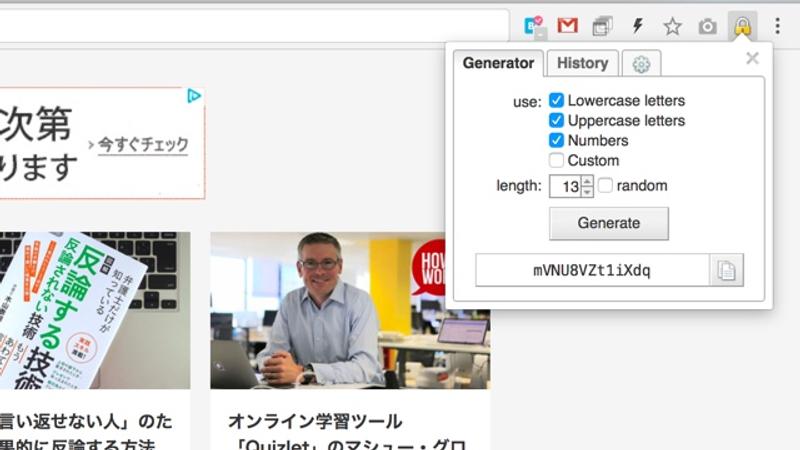This screenshot has height=450, width=800.
Task: Click the Gmail extension icon
Action: pos(567,26)
